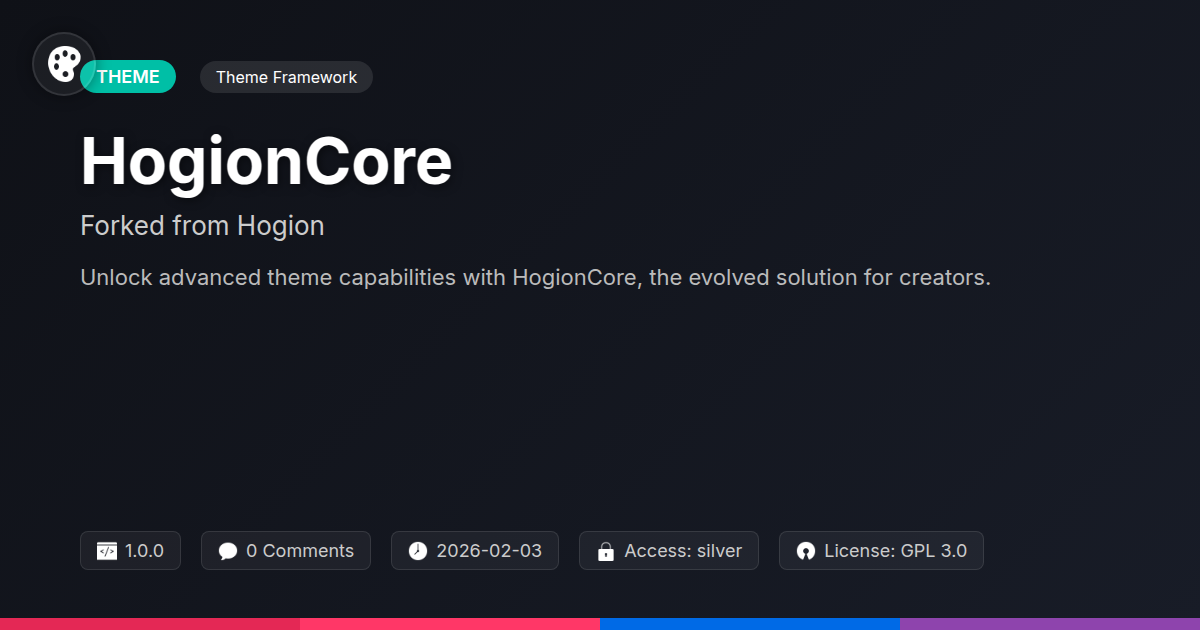Open the 0 Comments link
The width and height of the screenshot is (1200, 630).
(x=300, y=551)
